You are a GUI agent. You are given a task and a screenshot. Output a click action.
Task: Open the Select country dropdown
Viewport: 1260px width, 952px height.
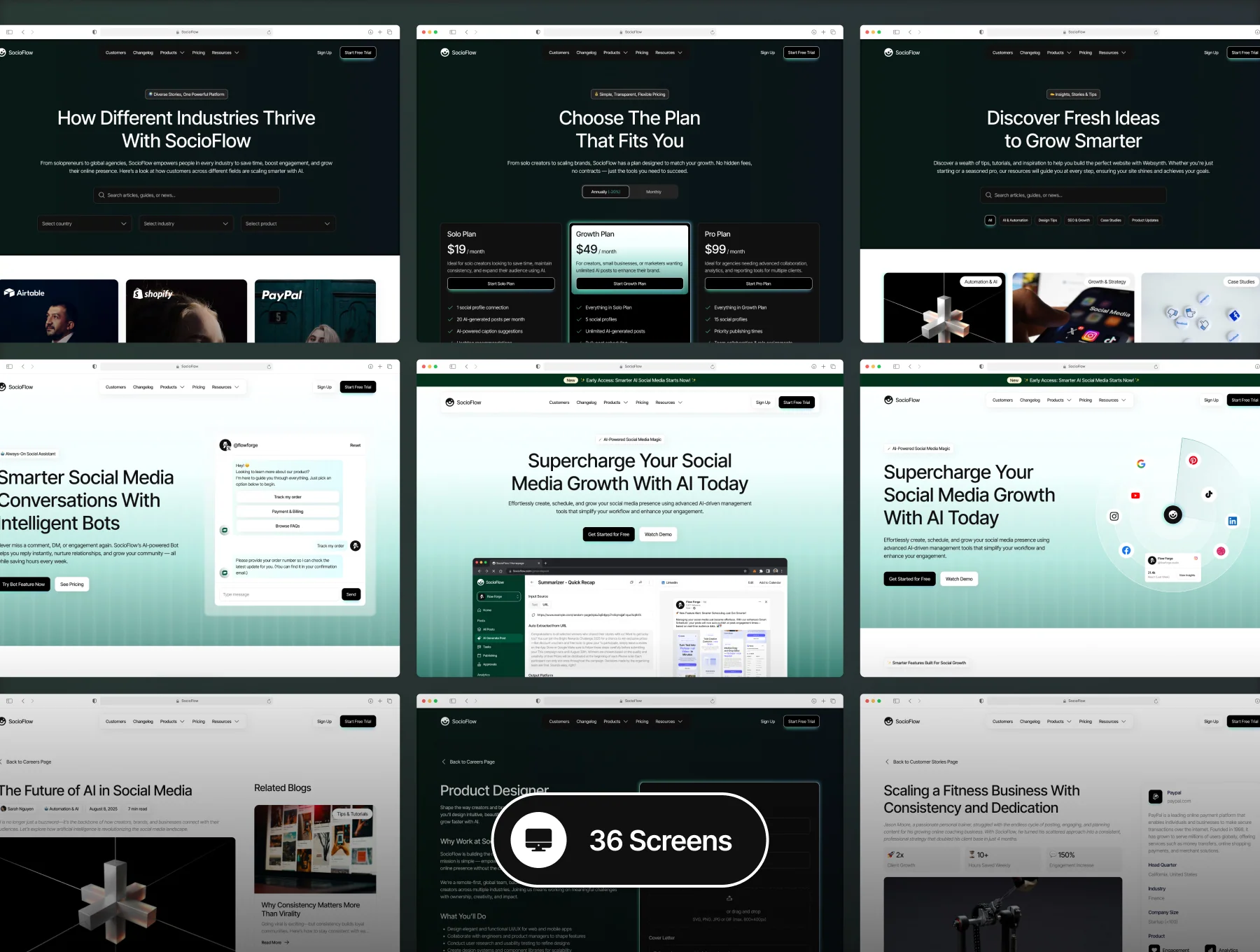(x=84, y=224)
